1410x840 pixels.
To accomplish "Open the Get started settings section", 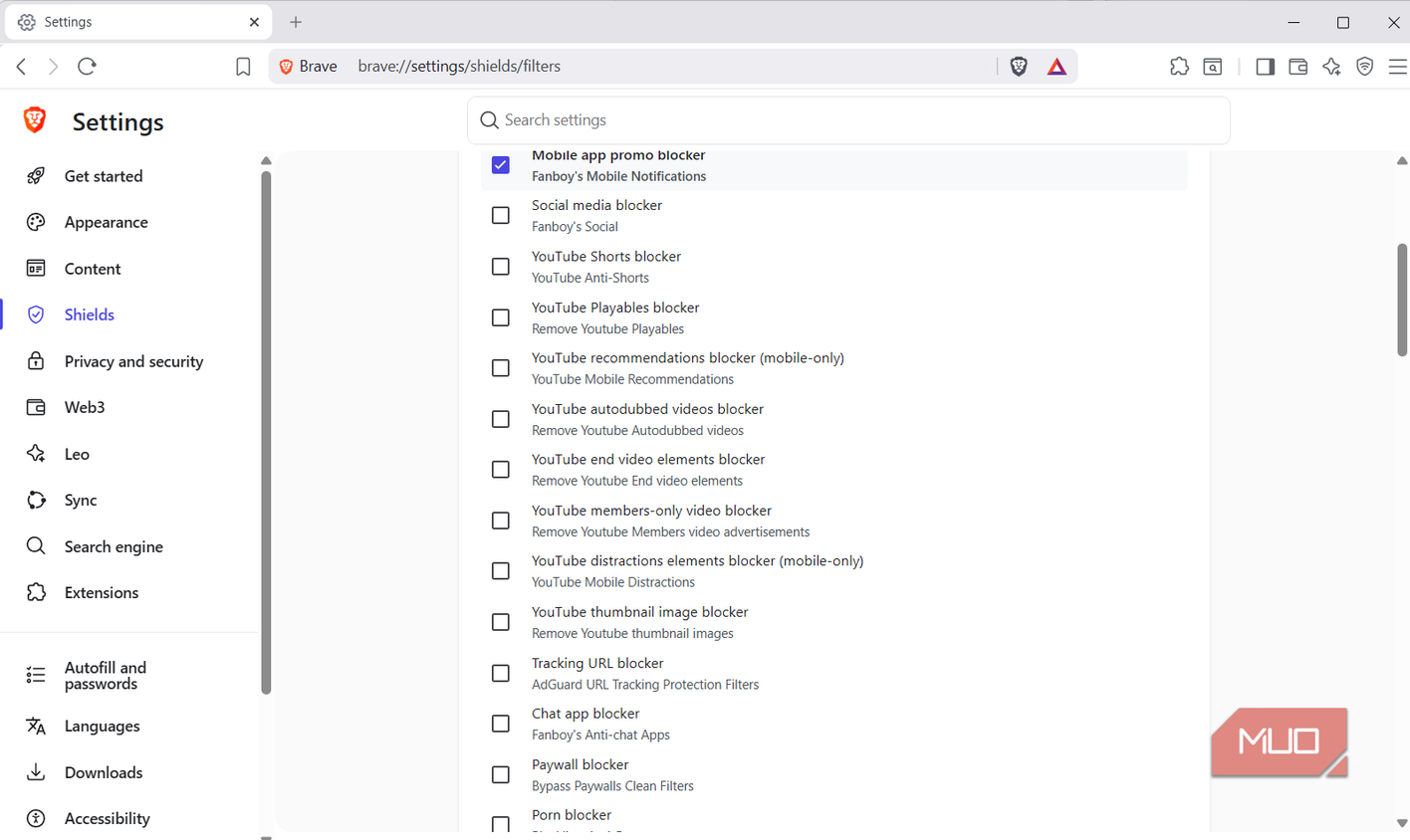I will (104, 176).
